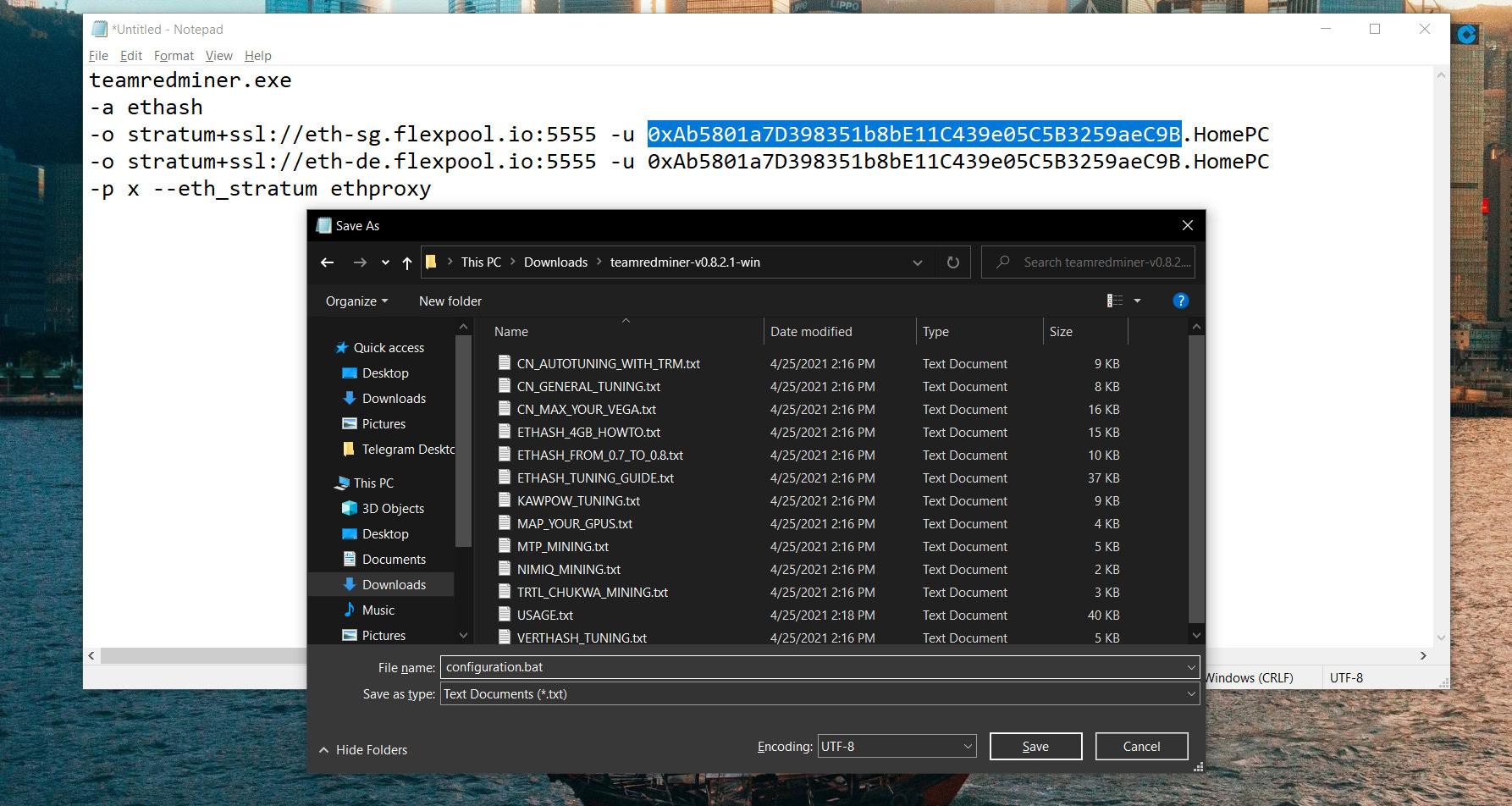Open Music folder in sidebar
1512x806 pixels.
378,610
